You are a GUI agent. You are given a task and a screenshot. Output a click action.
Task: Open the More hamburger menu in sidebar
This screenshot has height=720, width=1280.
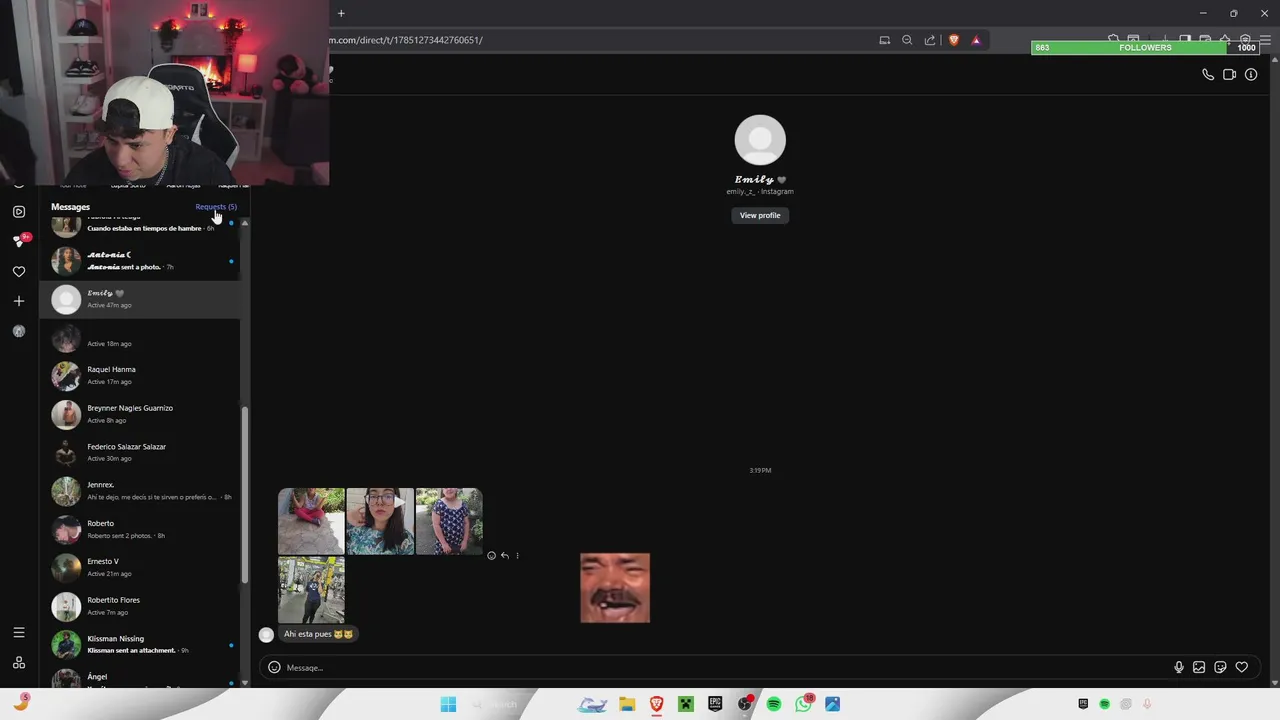[19, 633]
